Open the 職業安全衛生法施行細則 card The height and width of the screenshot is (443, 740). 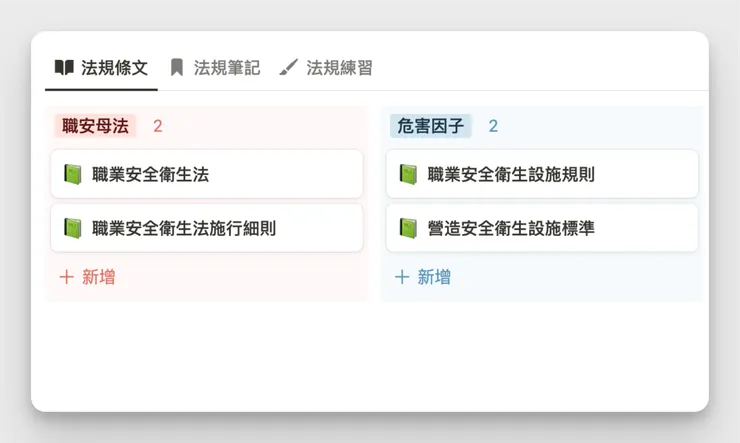pyautogui.click(x=207, y=228)
